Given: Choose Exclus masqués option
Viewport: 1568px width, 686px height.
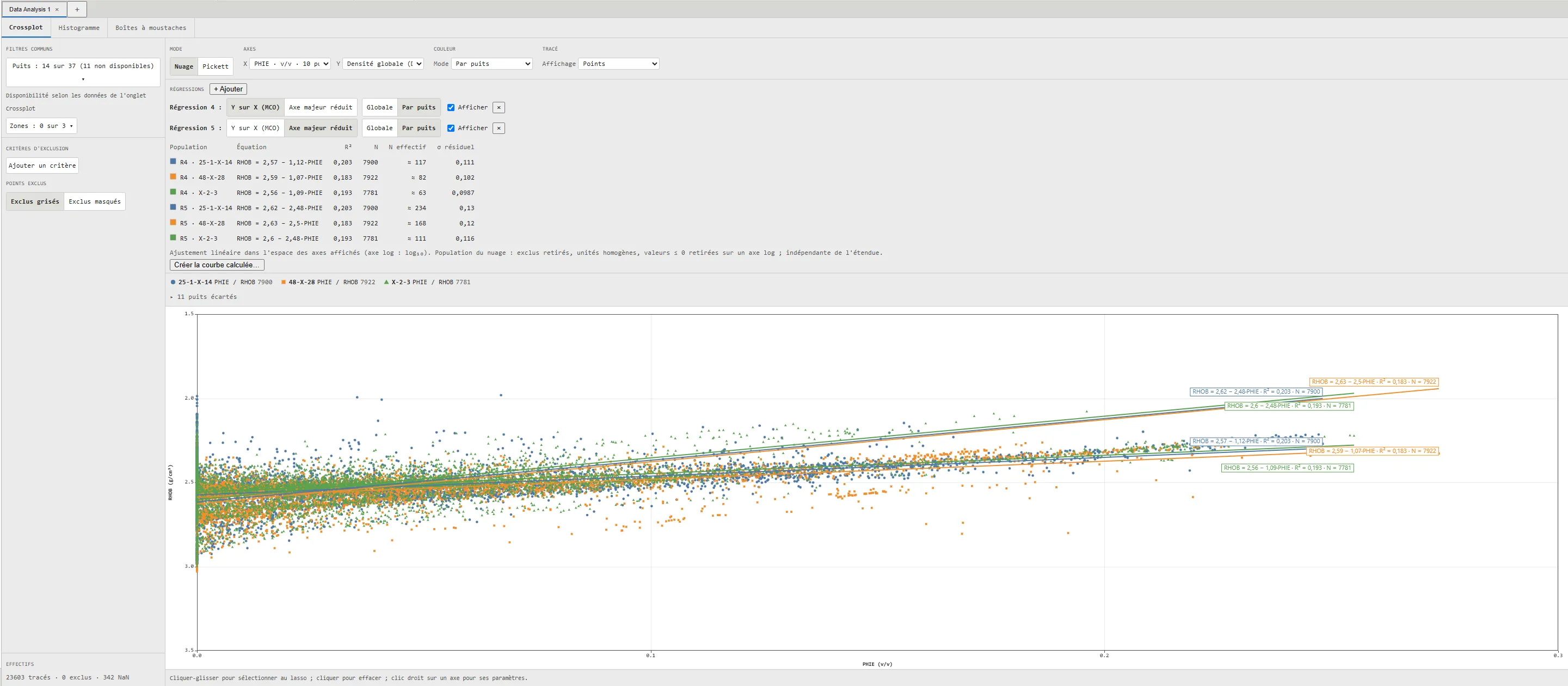Looking at the screenshot, I should 94,201.
